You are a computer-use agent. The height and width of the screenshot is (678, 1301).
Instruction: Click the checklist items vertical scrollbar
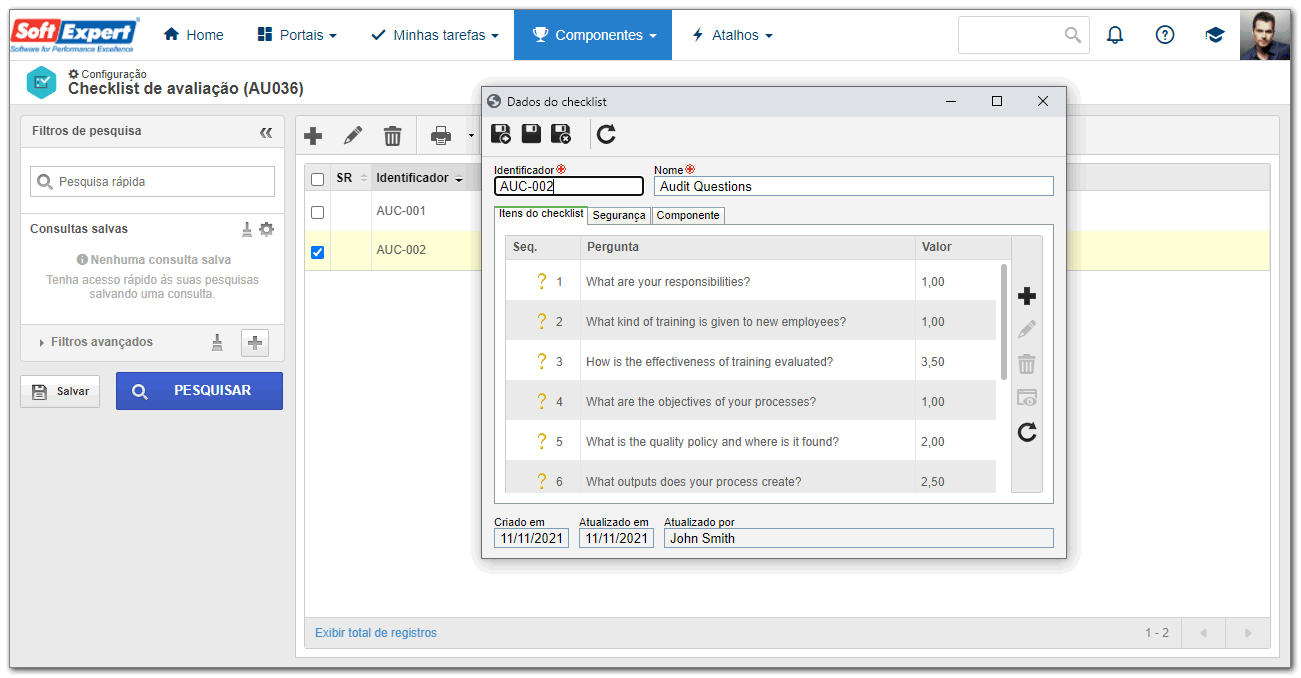click(x=1003, y=322)
